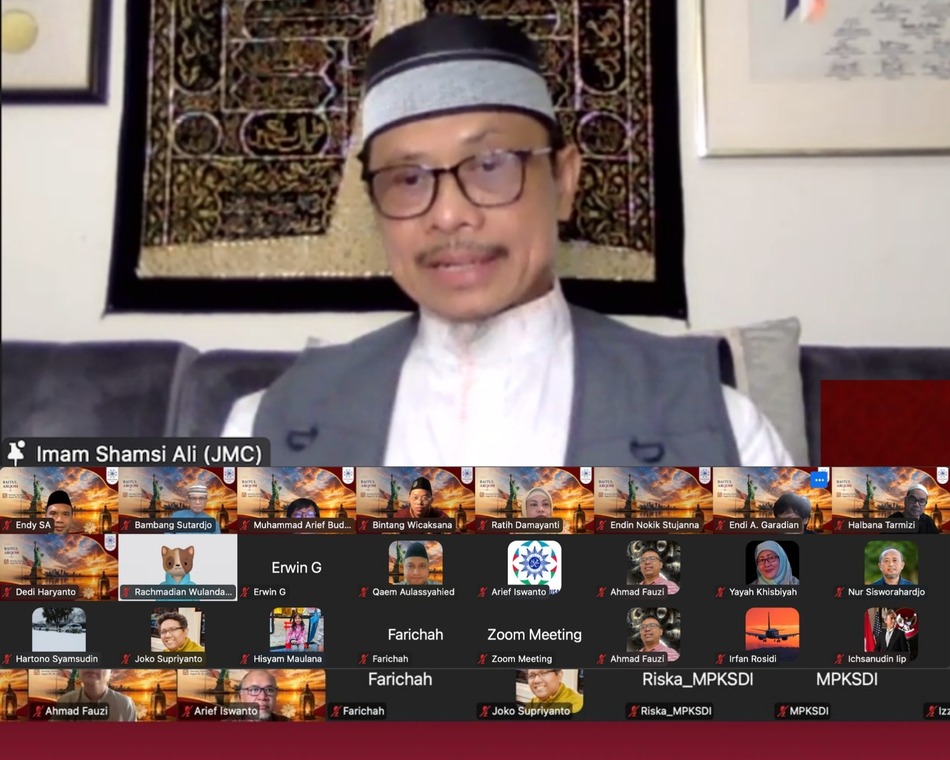This screenshot has height=760, width=950.
Task: Click muted mic icon beside Hartono Syamsudin
Action: 7,659
